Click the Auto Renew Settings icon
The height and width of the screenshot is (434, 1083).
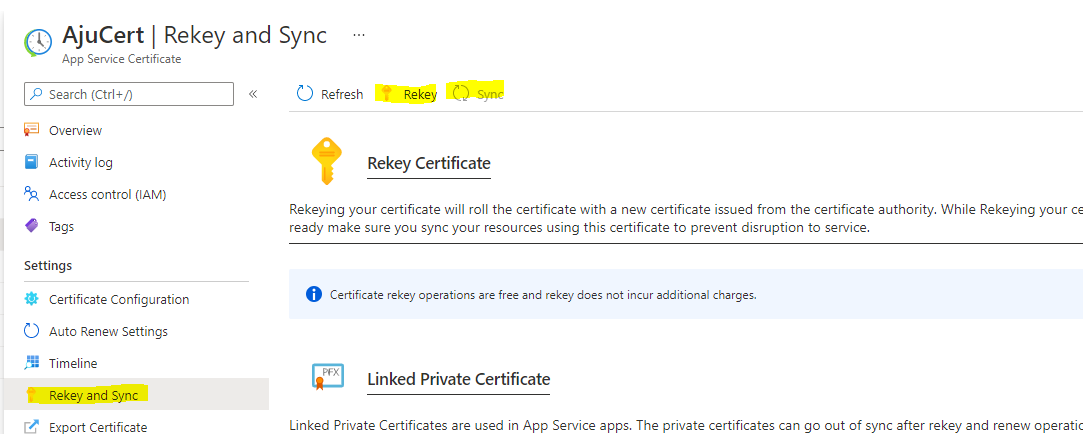coord(31,331)
